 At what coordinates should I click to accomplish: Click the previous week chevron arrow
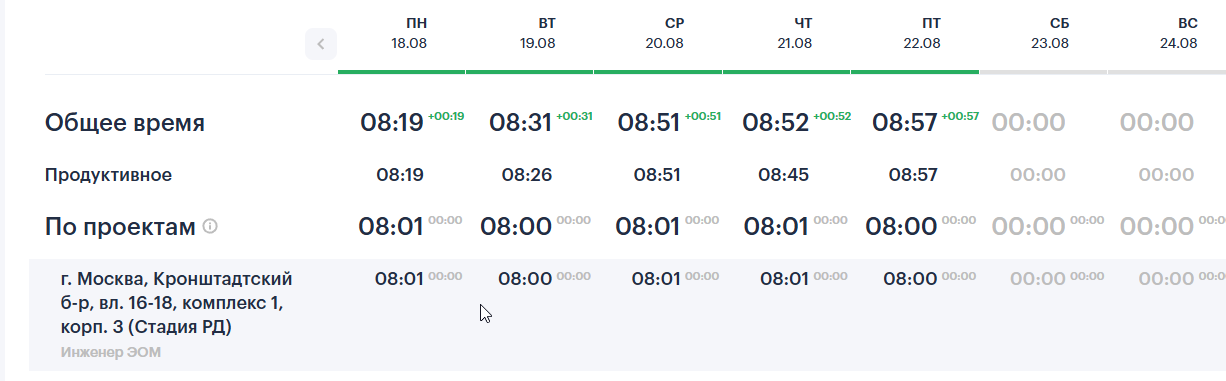click(321, 44)
